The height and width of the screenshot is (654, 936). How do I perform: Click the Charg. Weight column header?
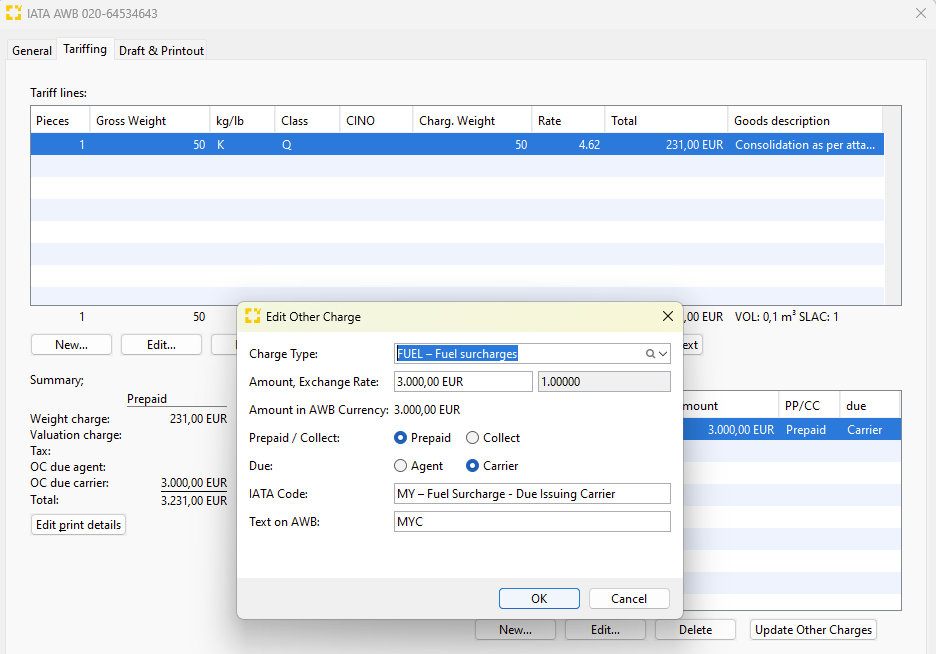pyautogui.click(x=472, y=121)
